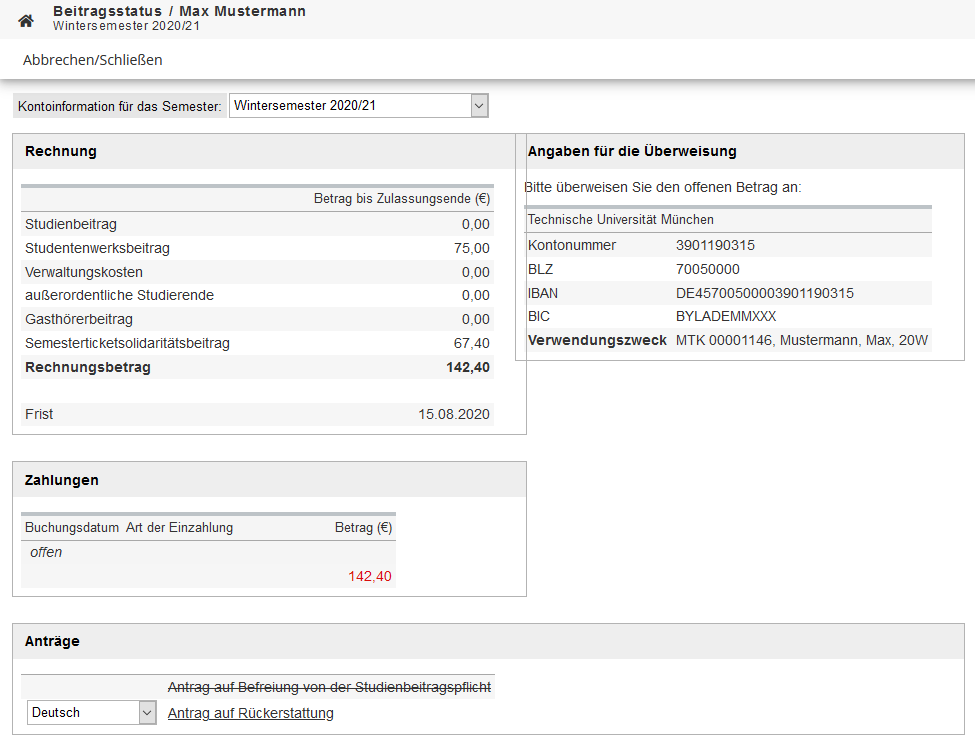The height and width of the screenshot is (748, 975).
Task: Click the BLZ value 70050000
Action: 707,269
